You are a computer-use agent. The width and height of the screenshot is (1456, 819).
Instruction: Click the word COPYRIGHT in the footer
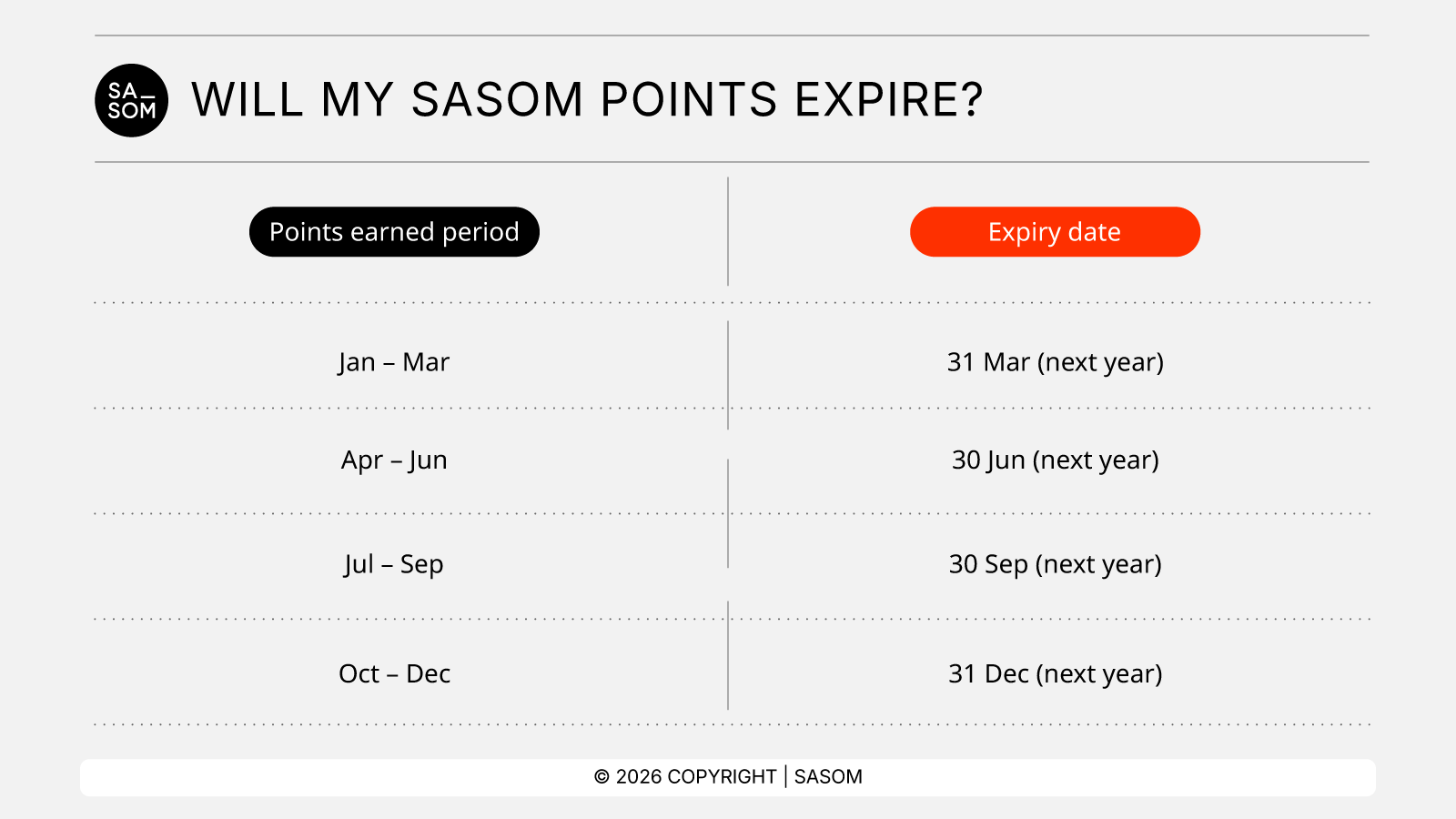point(722,777)
